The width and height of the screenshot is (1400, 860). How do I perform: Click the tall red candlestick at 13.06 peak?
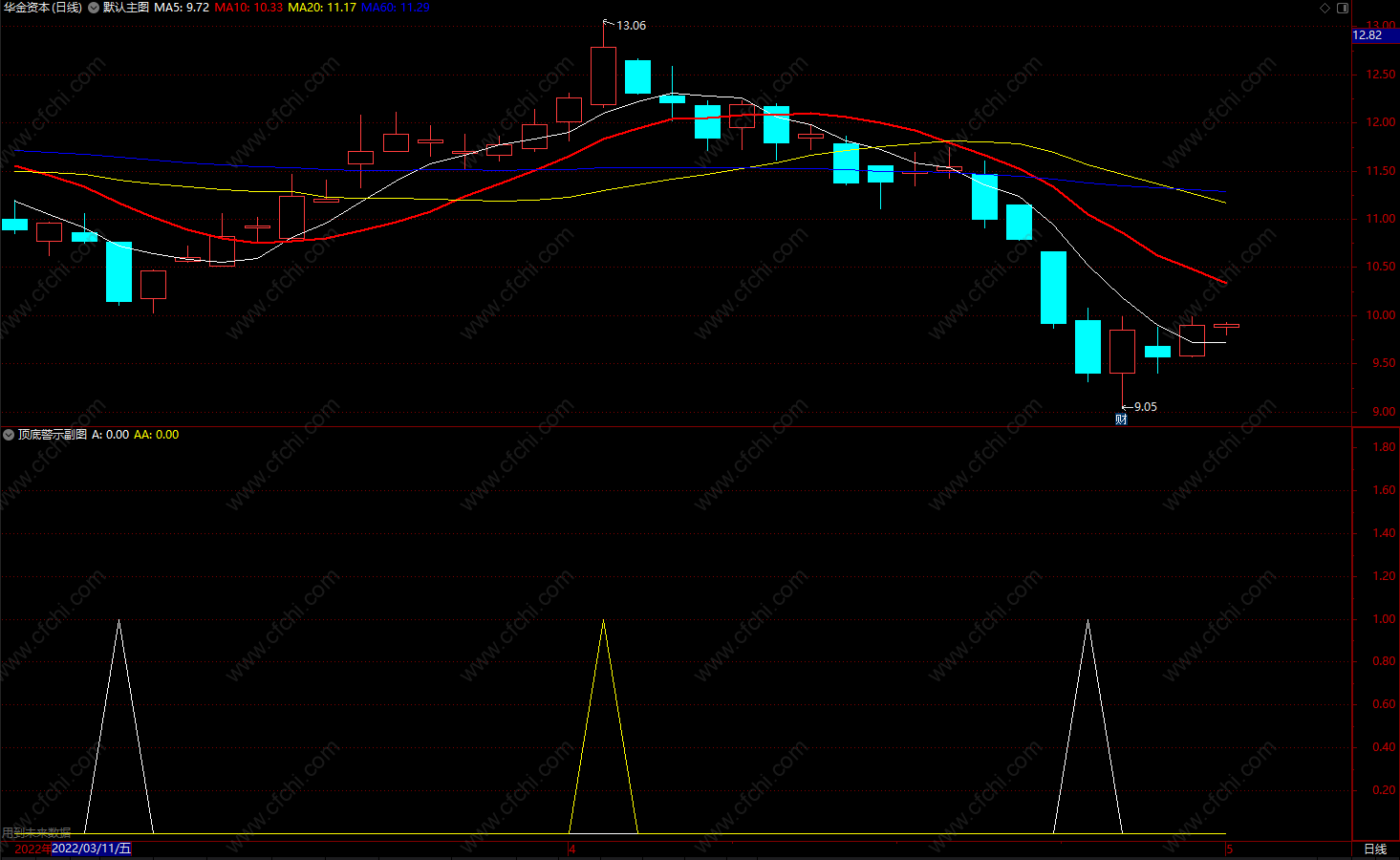click(603, 75)
